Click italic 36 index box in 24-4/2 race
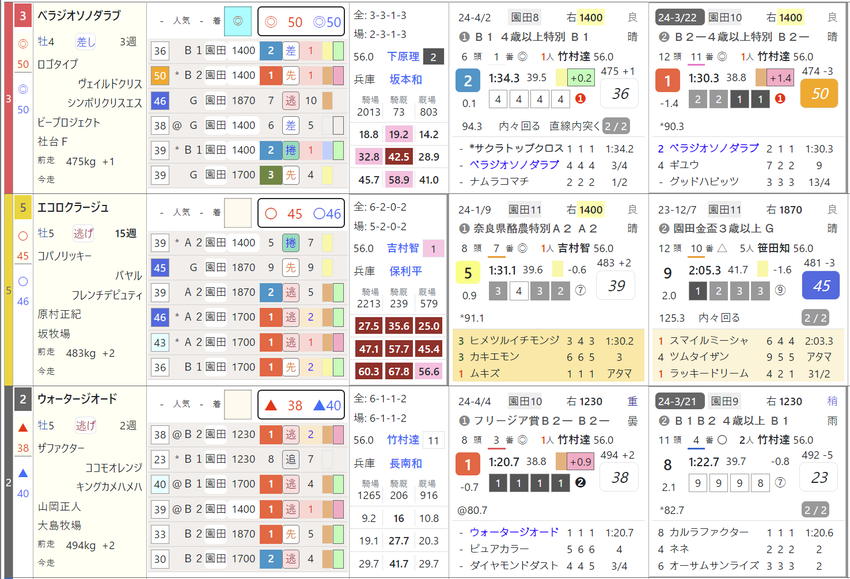Screen dimensions: 850x579 [620, 93]
